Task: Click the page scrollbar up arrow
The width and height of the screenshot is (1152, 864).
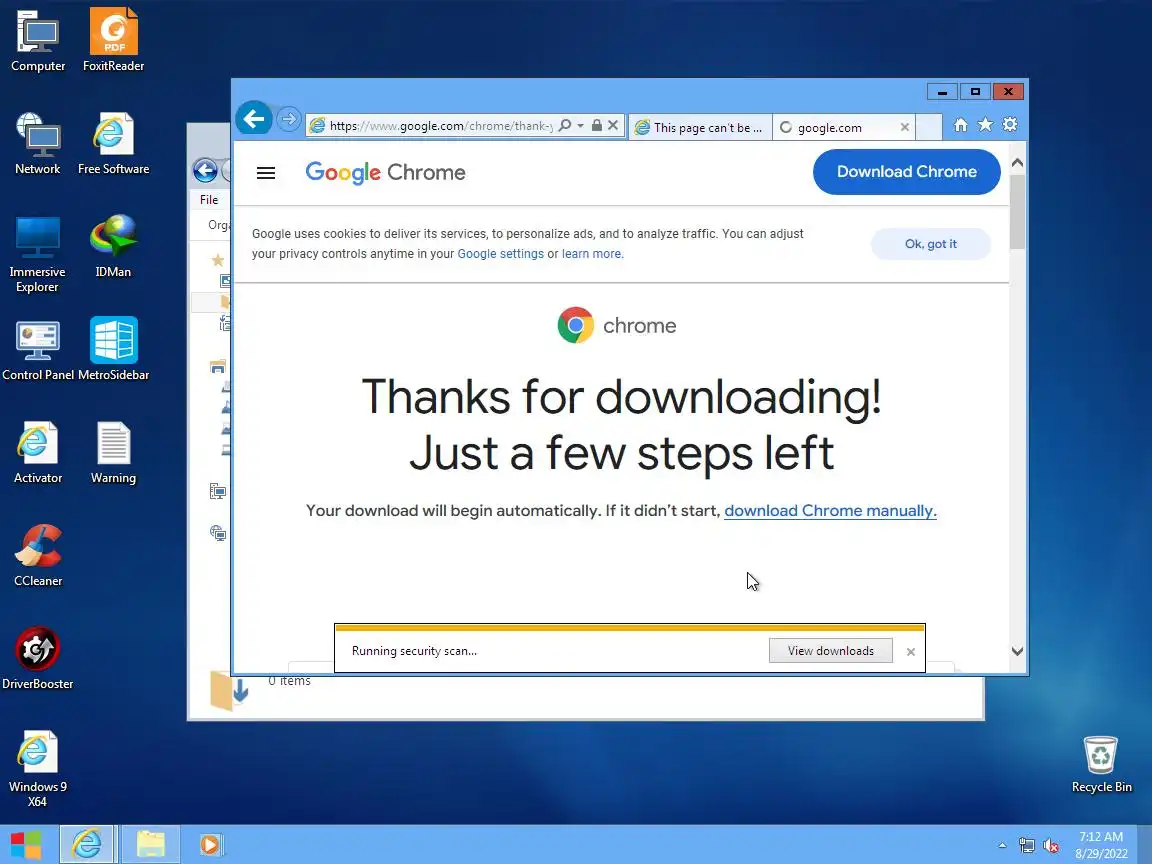Action: pyautogui.click(x=1018, y=162)
